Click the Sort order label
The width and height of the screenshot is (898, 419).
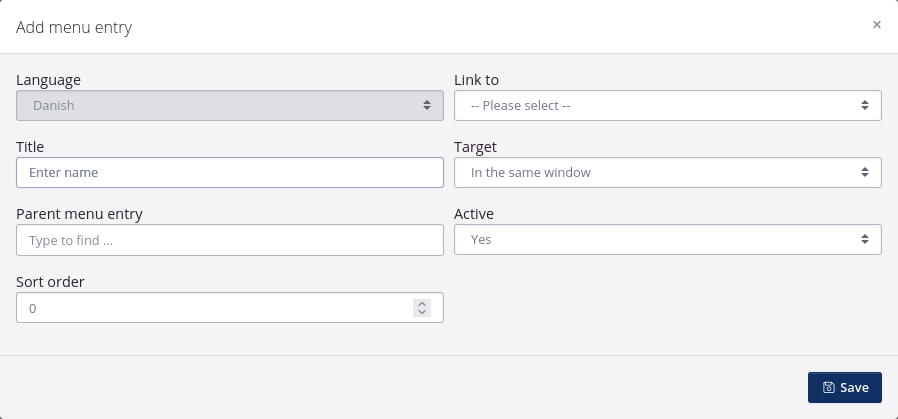50,282
